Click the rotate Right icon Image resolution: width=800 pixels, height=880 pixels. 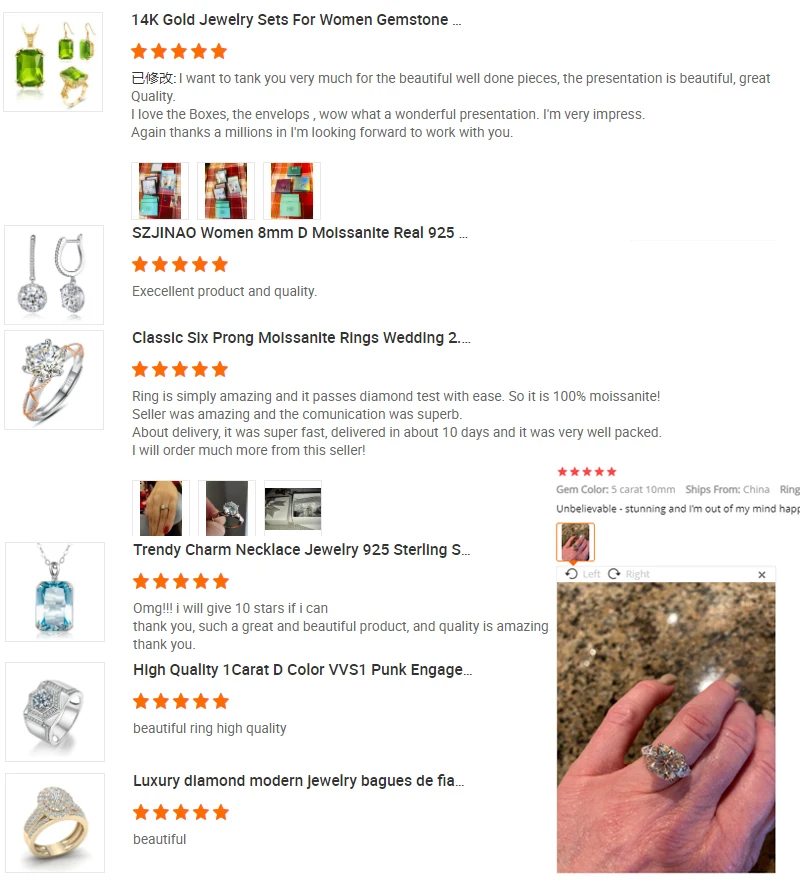pyautogui.click(x=614, y=574)
